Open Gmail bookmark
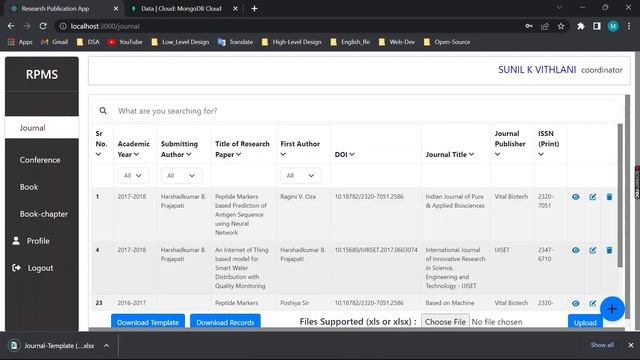640x360 pixels. coord(54,42)
